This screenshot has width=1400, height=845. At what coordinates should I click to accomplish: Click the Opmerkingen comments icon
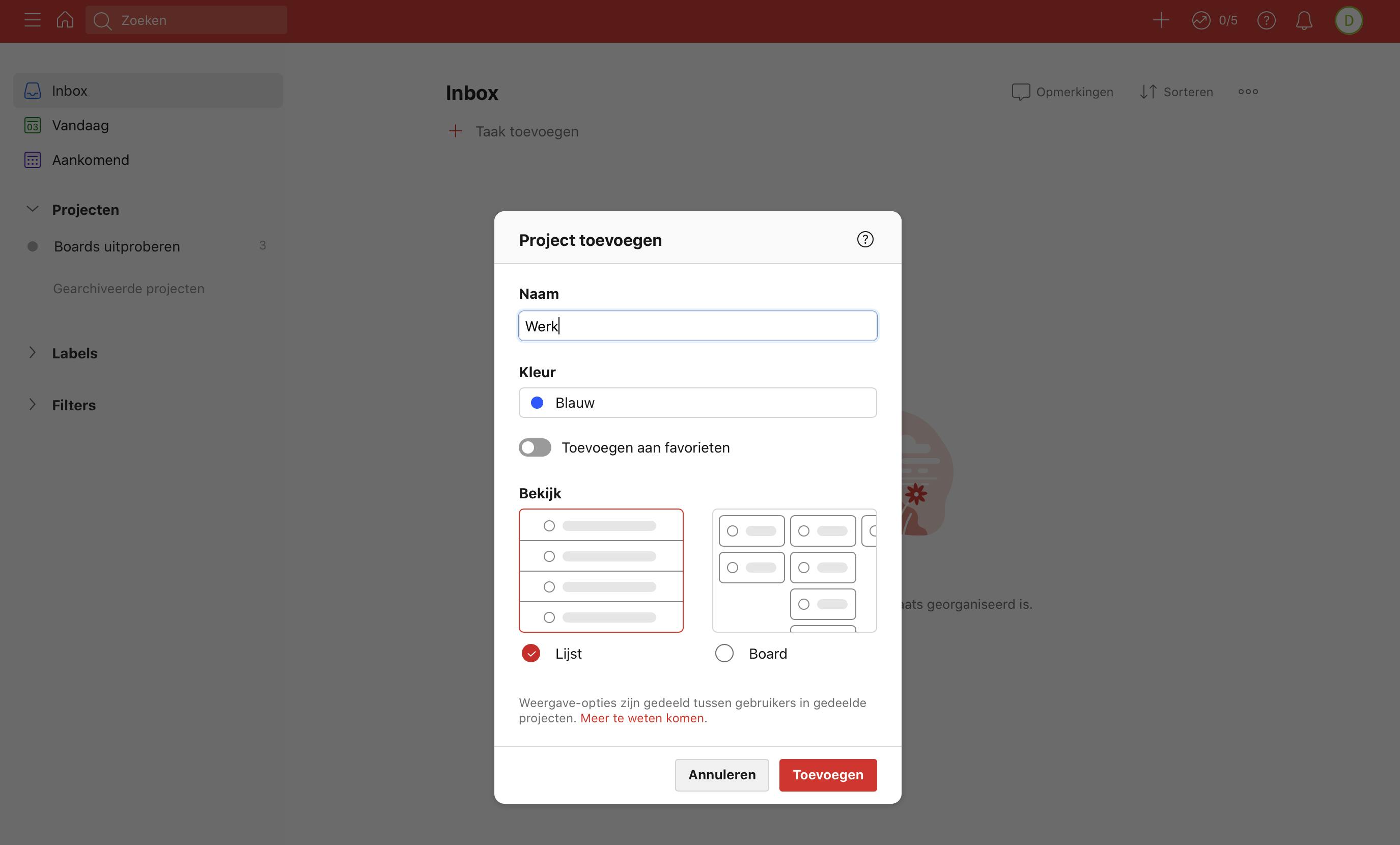coord(1020,92)
